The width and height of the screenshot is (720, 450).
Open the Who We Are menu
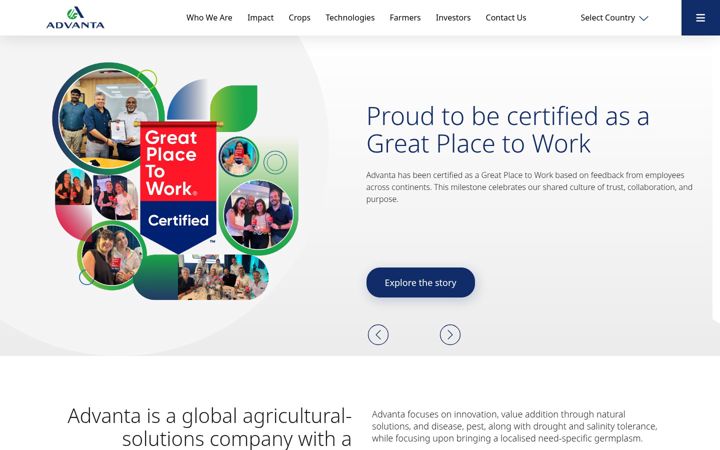(x=209, y=18)
